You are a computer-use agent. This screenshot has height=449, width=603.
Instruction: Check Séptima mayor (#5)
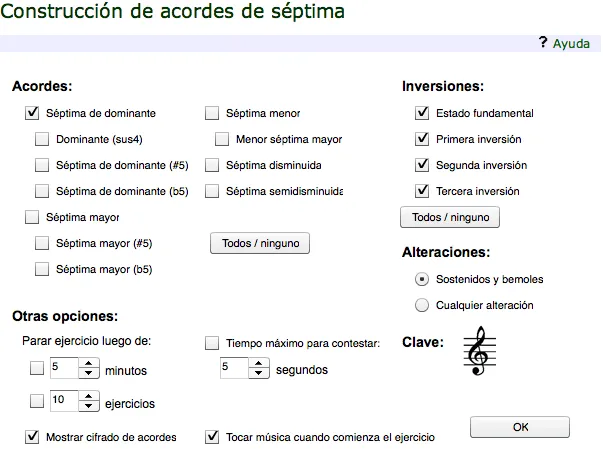pos(42,243)
